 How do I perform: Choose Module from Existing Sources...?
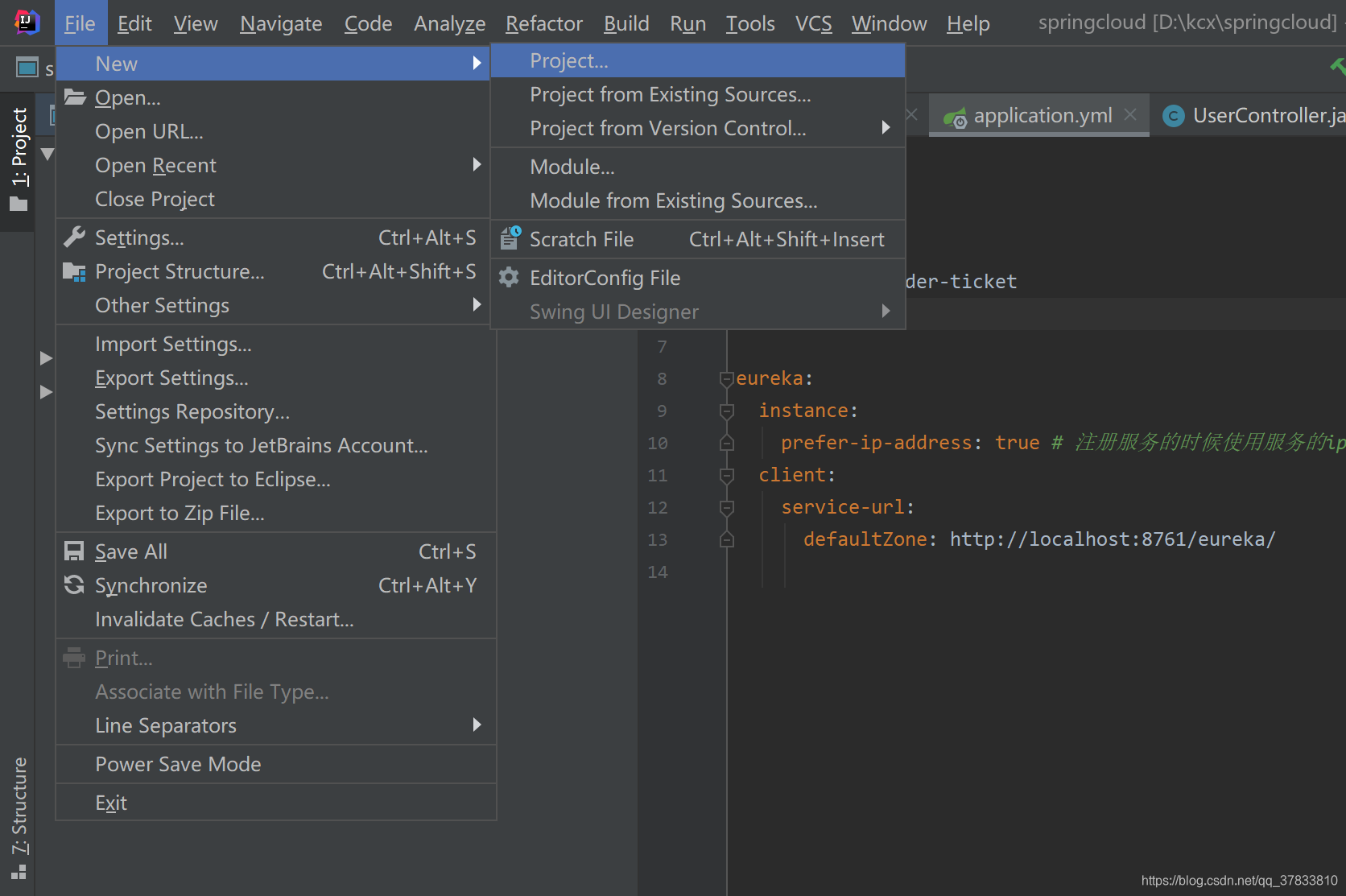pos(698,201)
